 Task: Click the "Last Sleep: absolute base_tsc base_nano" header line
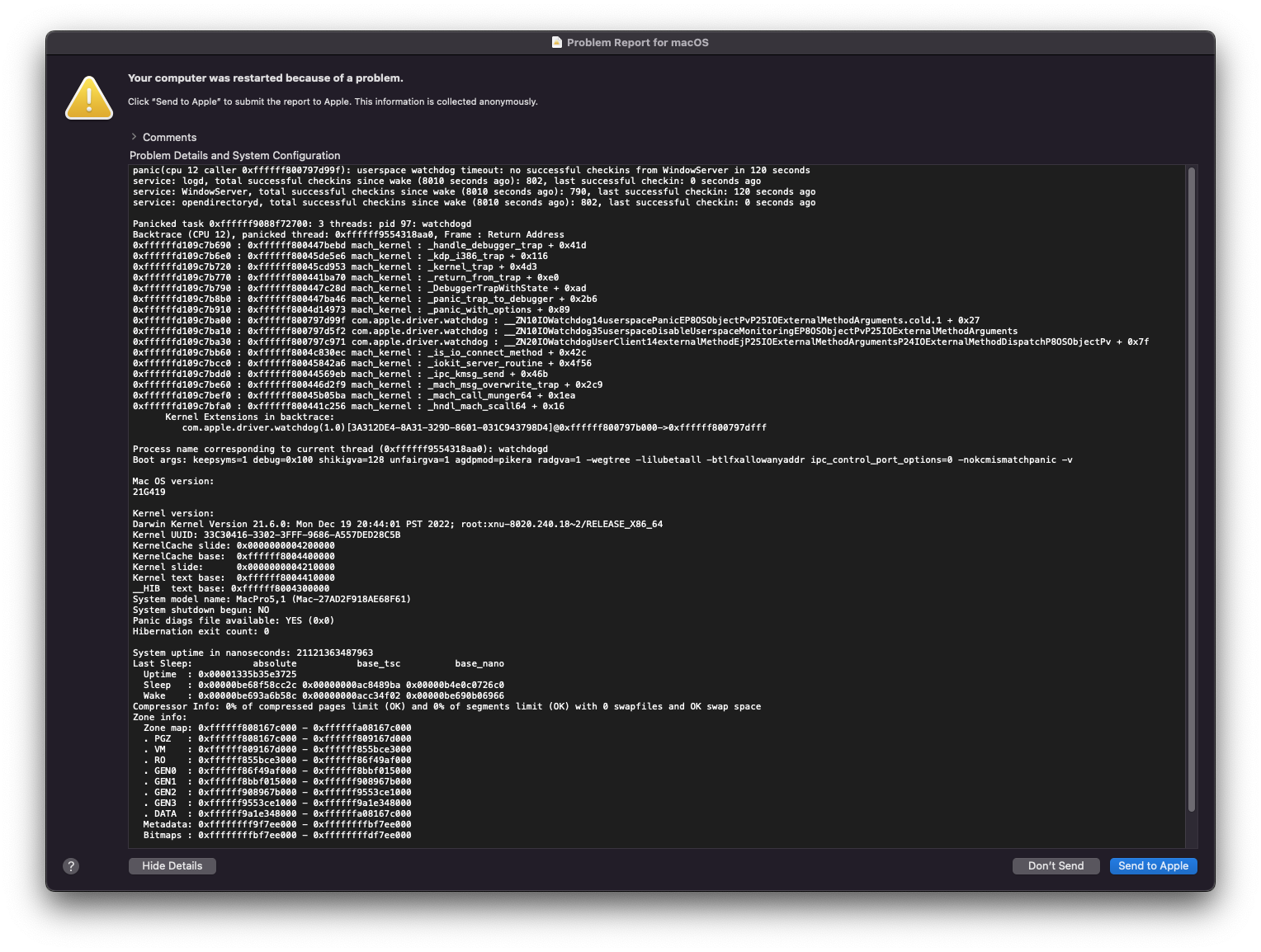(319, 664)
